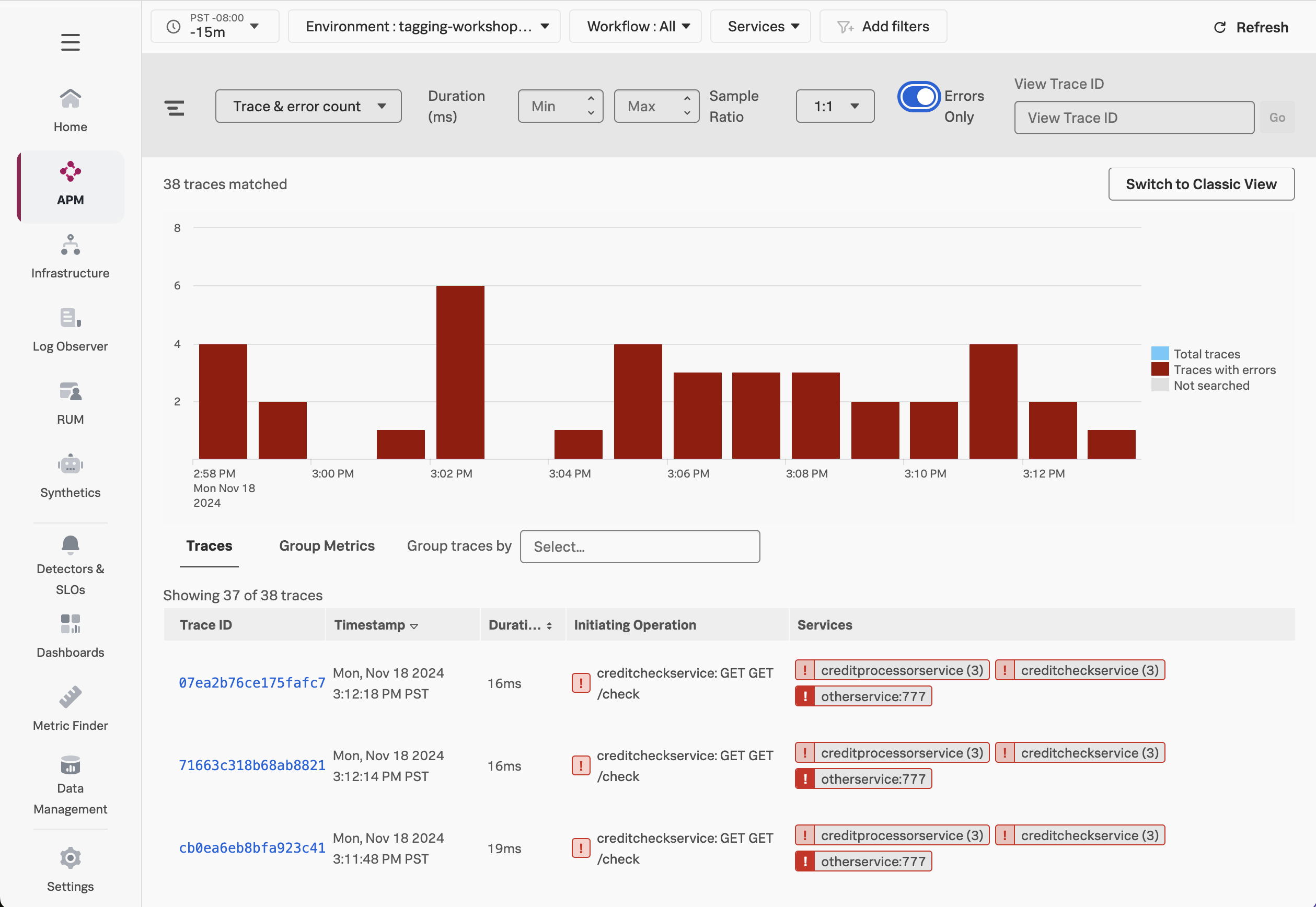Image resolution: width=1316 pixels, height=907 pixels.
Task: Switch to Group Metrics tab
Action: point(326,545)
